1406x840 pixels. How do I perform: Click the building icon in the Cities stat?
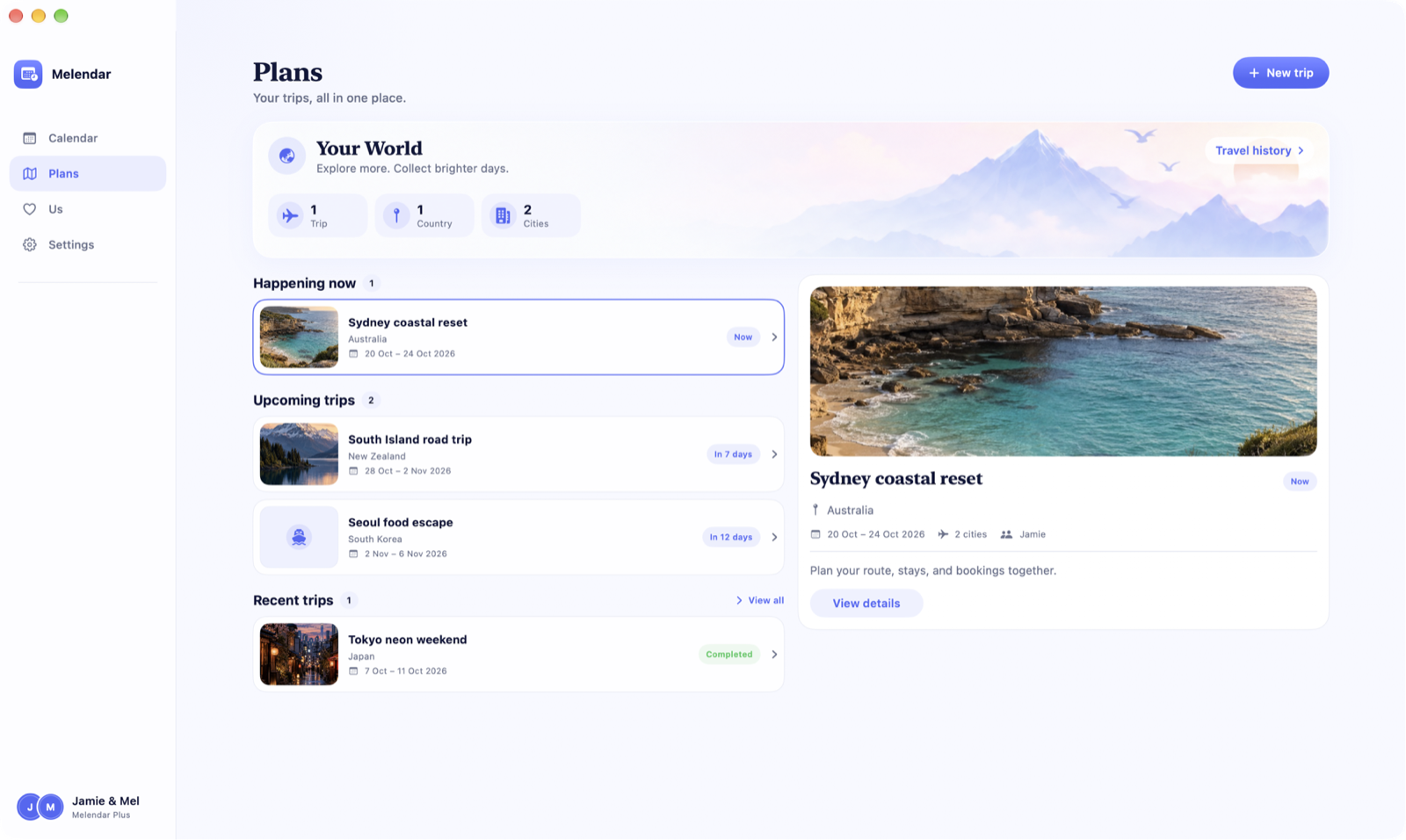click(x=503, y=215)
